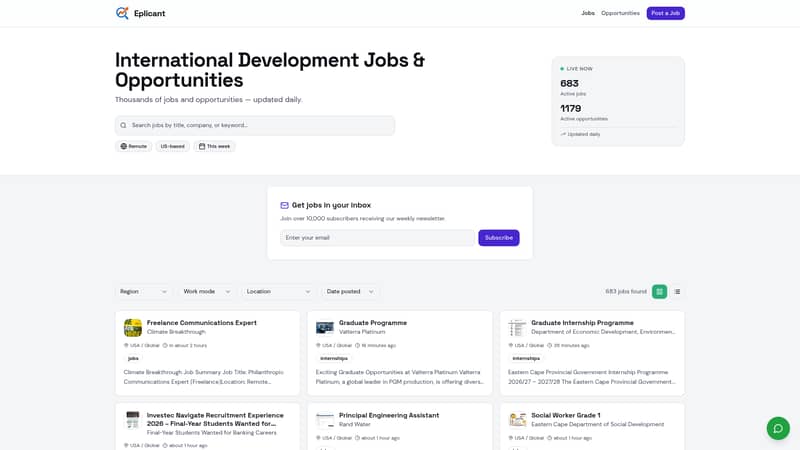Toggle the This week filter chip
Viewport: 800px width, 450px height.
(x=214, y=146)
